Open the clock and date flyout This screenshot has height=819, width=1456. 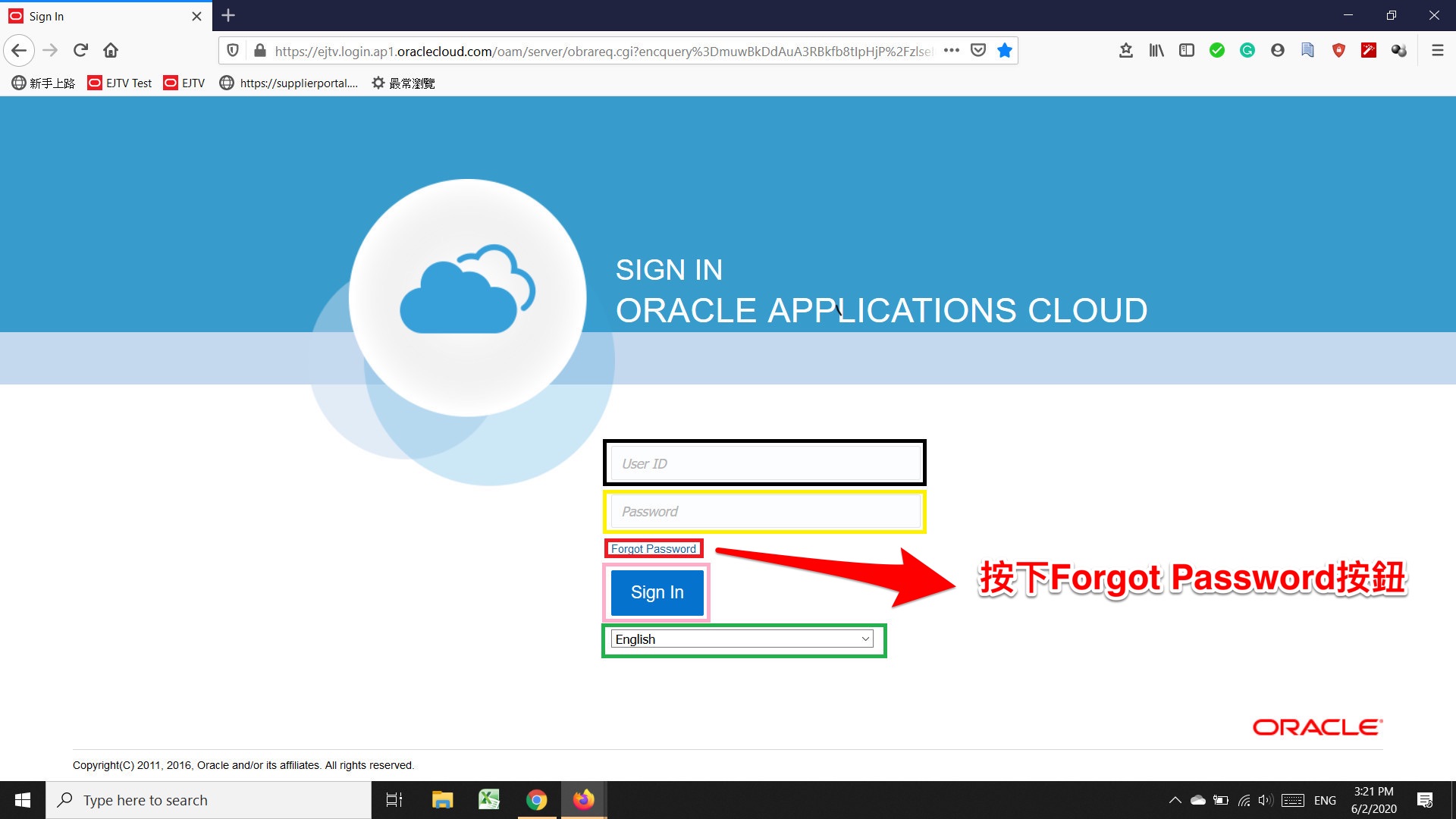[1374, 800]
